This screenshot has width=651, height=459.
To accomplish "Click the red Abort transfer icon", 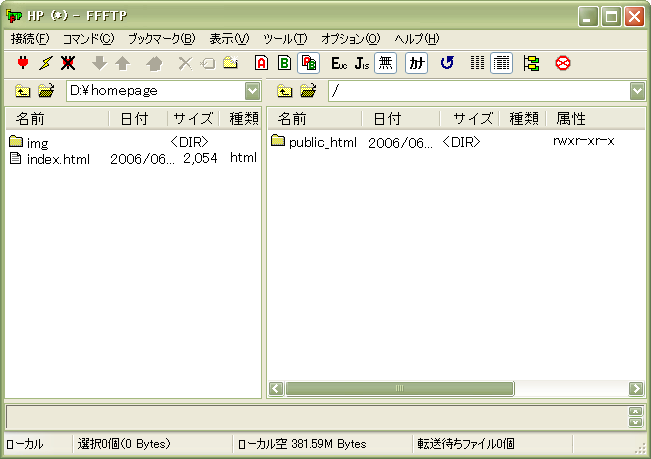I will point(563,63).
